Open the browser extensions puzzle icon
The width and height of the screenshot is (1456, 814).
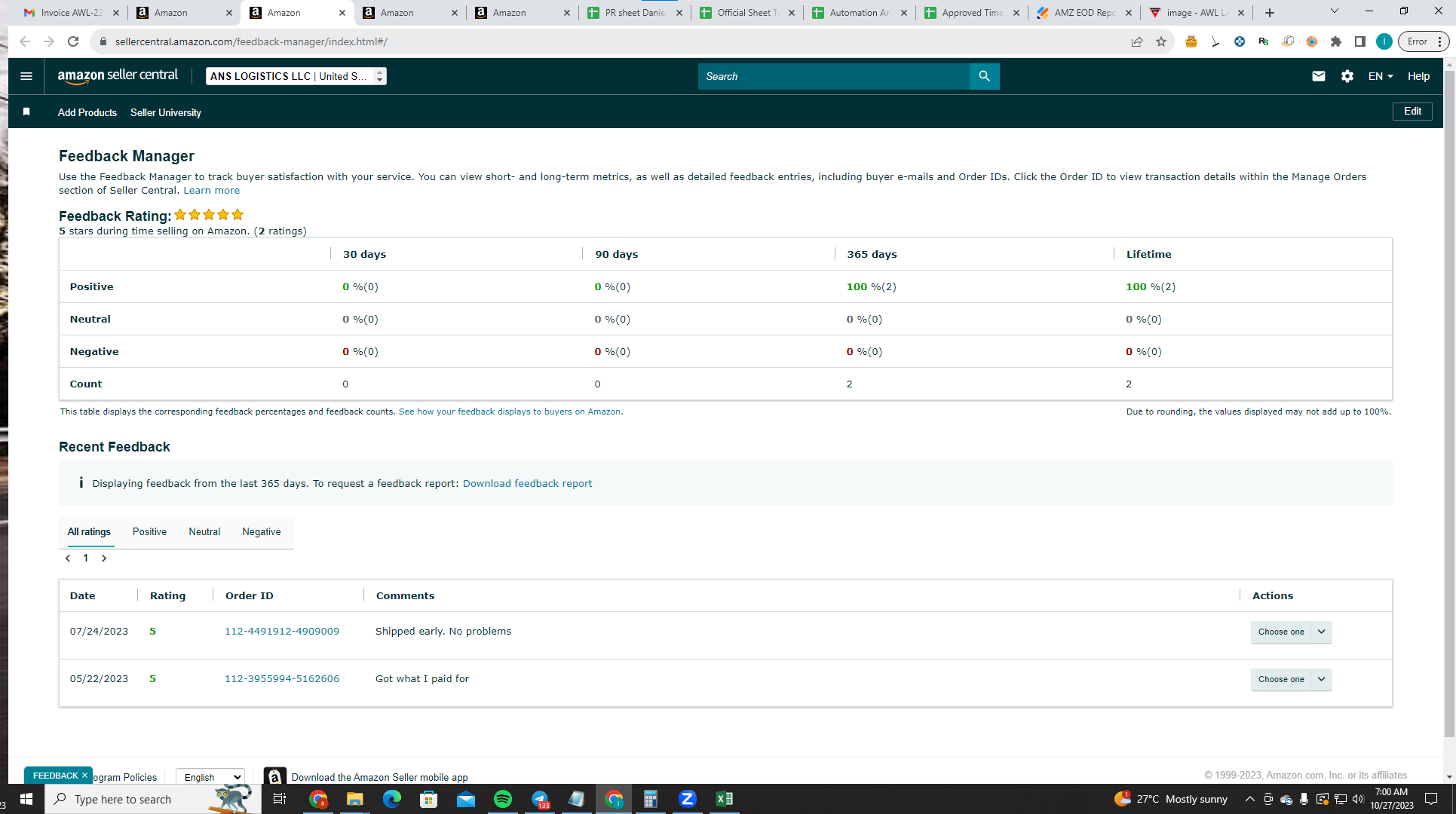click(1336, 41)
